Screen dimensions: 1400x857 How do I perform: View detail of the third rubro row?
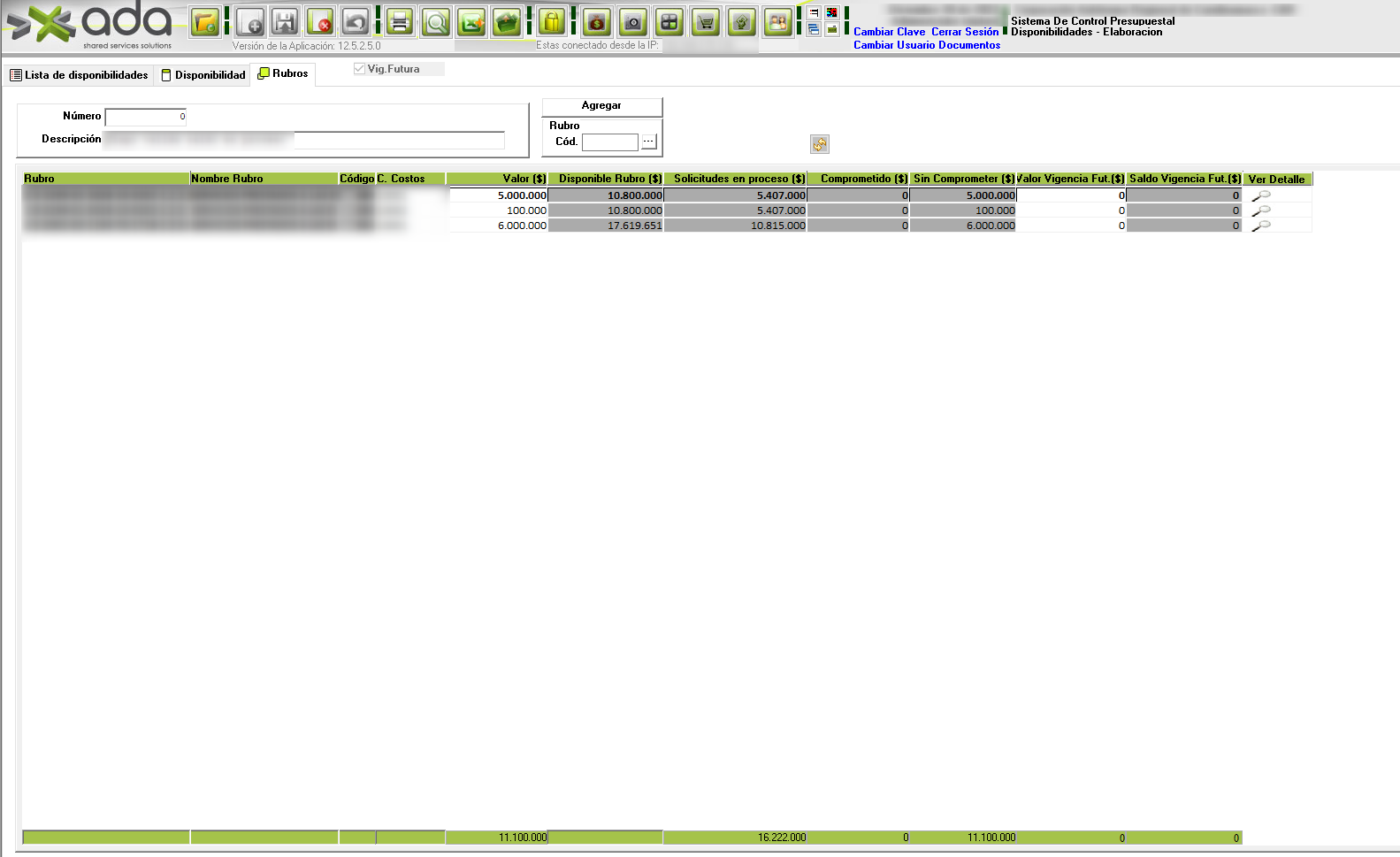[1261, 226]
